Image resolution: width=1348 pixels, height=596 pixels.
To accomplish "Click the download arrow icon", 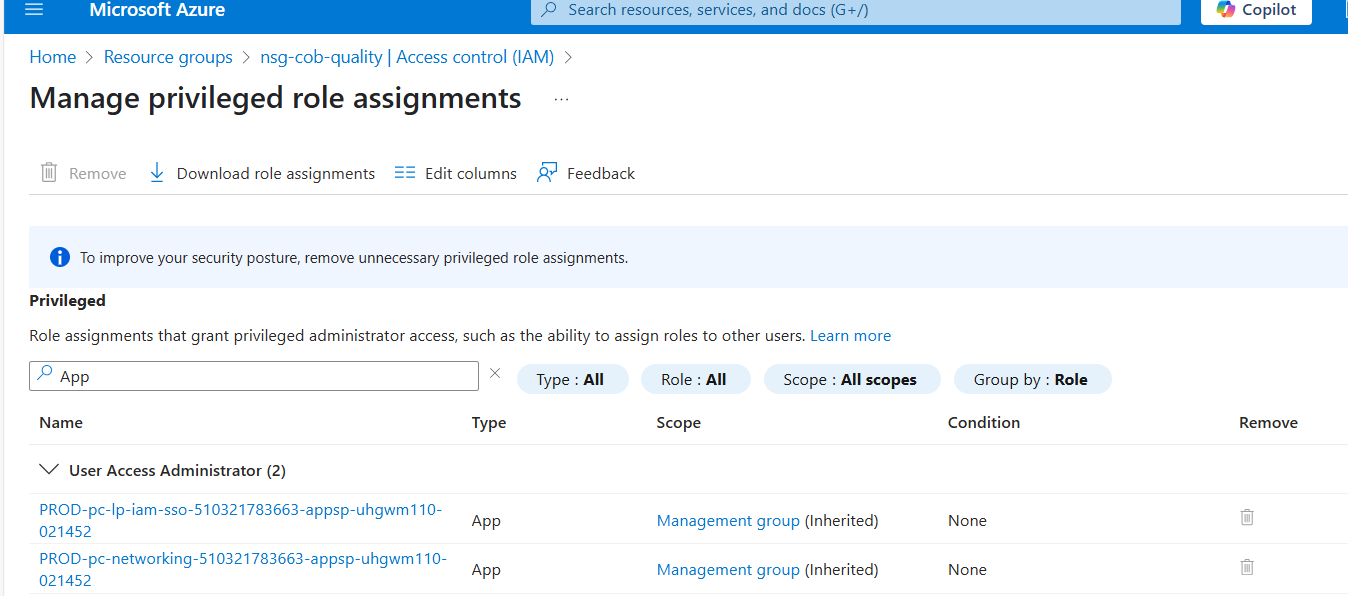I will point(157,173).
